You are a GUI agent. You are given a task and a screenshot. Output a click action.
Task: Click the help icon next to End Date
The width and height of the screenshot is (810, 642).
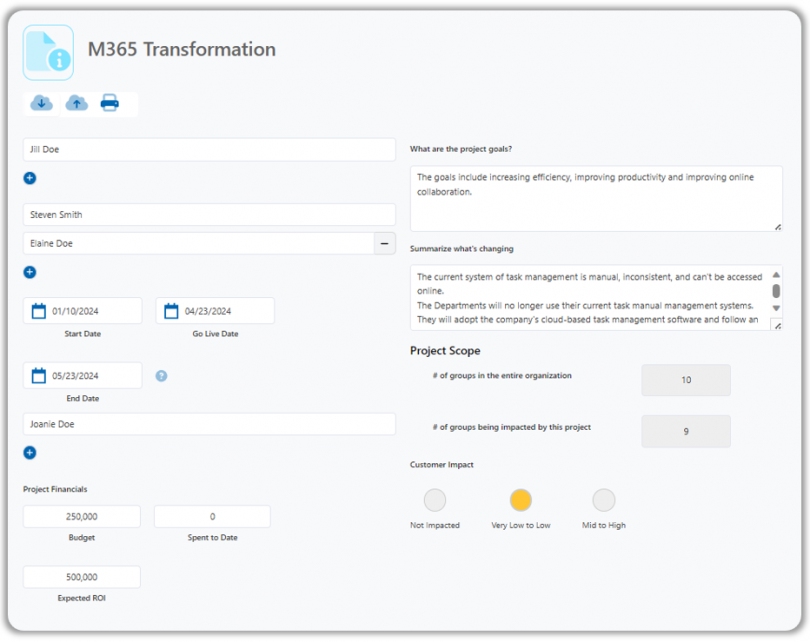161,378
